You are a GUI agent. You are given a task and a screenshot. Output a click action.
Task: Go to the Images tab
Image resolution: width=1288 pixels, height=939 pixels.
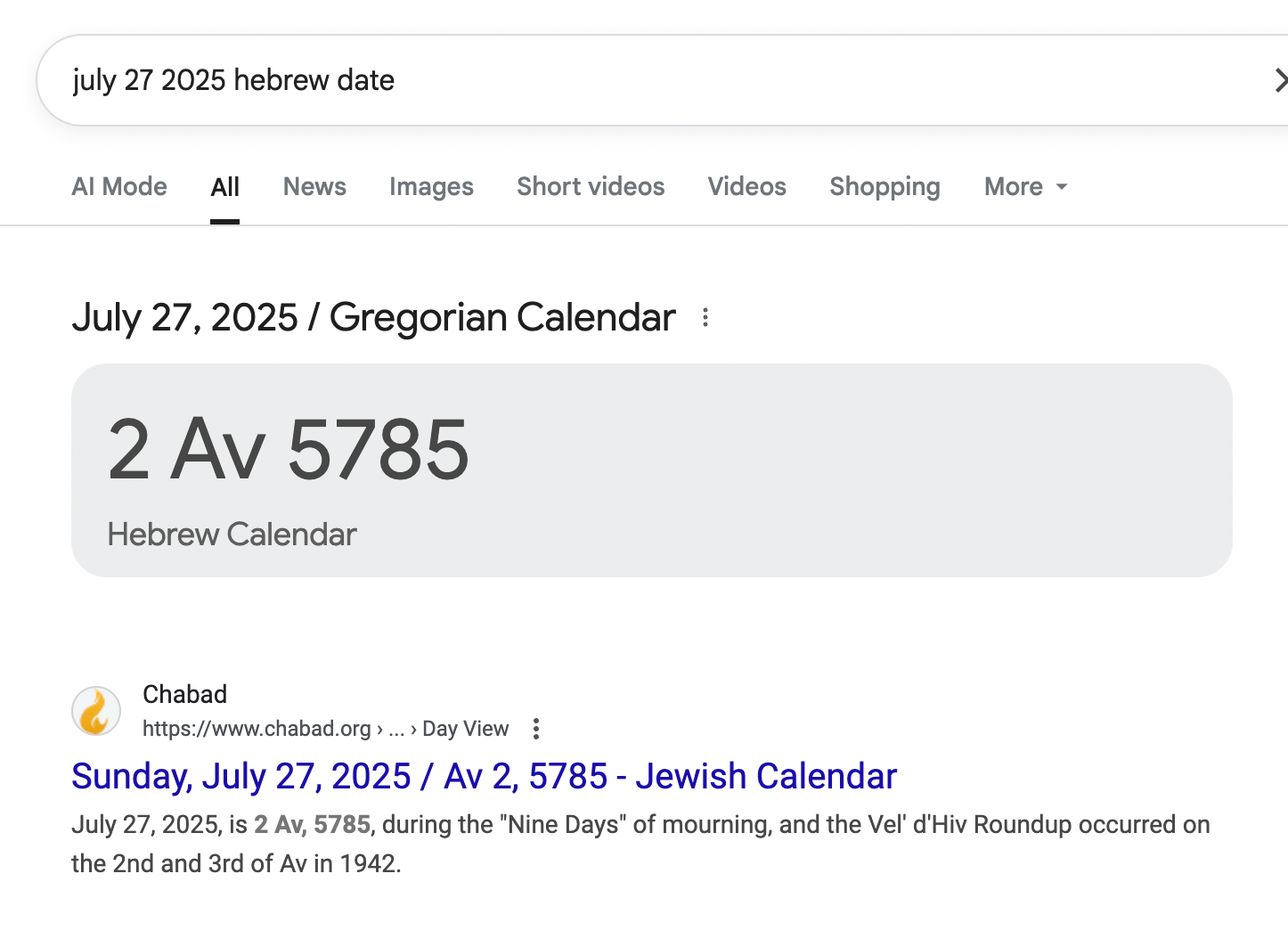click(x=431, y=187)
